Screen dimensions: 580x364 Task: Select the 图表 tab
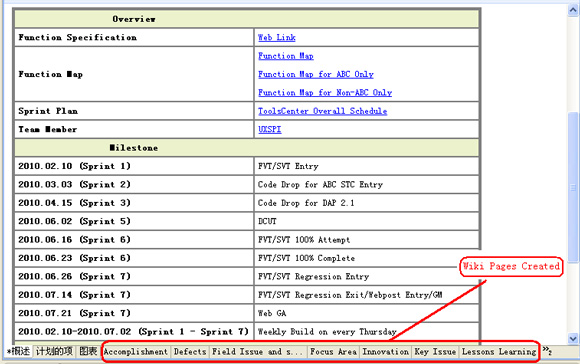(x=88, y=351)
